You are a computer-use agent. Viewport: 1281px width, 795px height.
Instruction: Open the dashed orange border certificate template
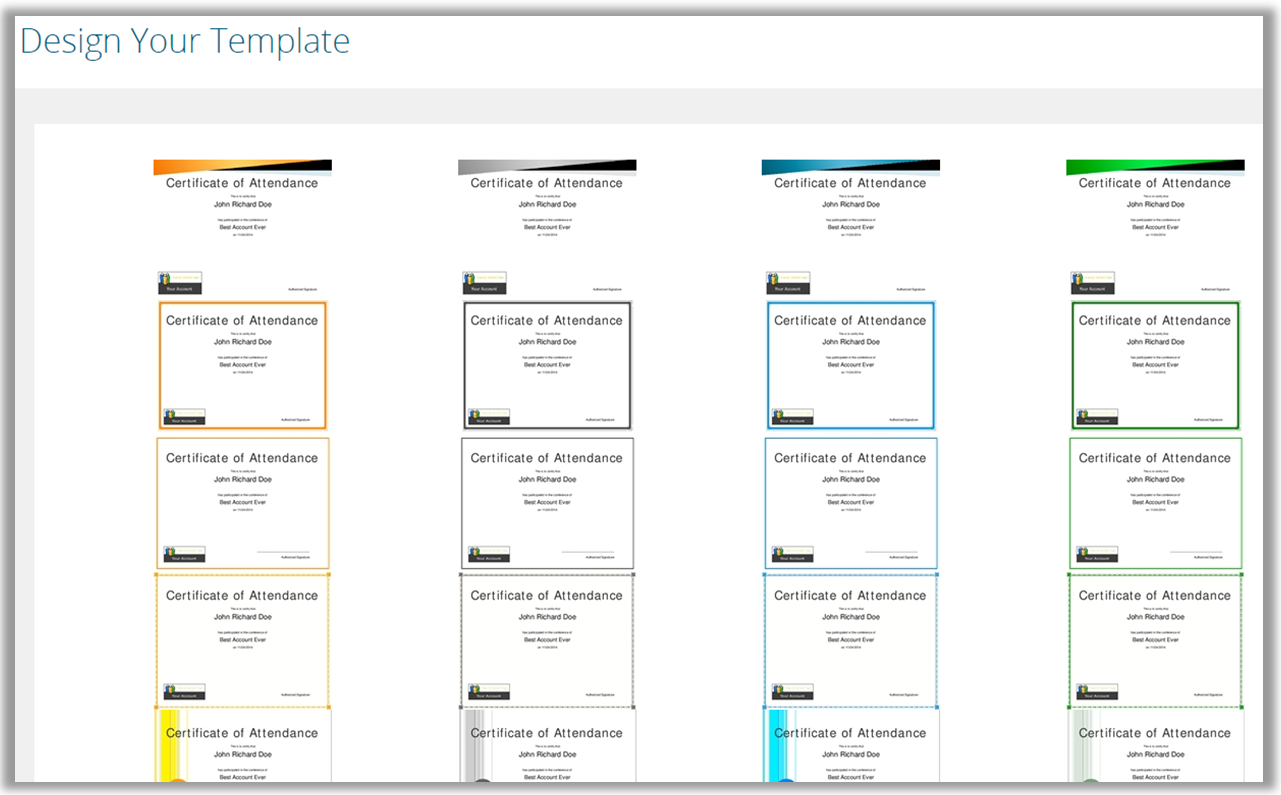pos(242,640)
